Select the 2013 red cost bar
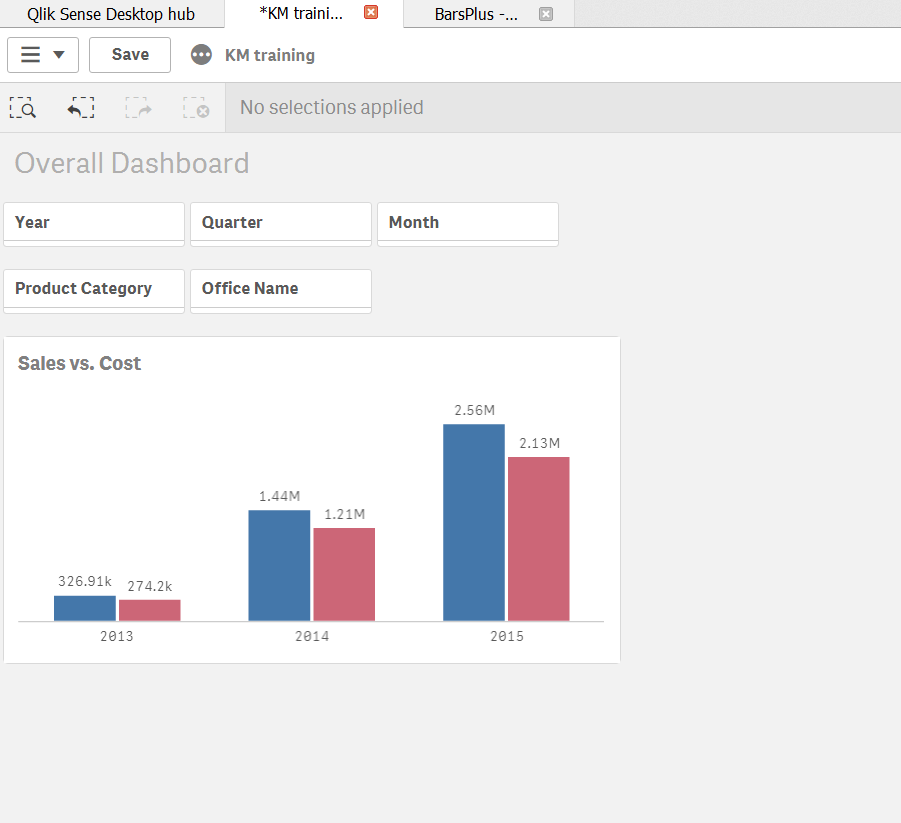The width and height of the screenshot is (901, 823). coord(149,610)
